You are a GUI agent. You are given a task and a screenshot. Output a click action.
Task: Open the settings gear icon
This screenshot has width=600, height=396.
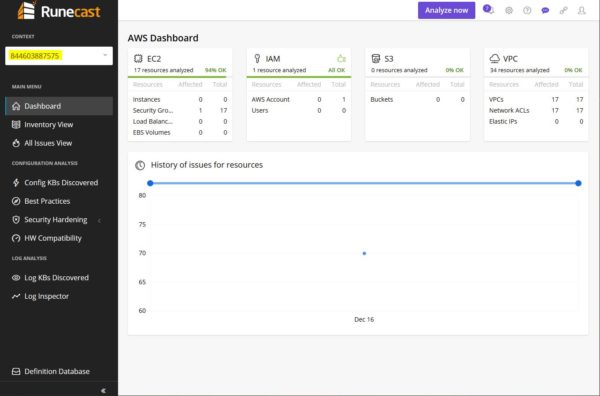click(x=509, y=10)
